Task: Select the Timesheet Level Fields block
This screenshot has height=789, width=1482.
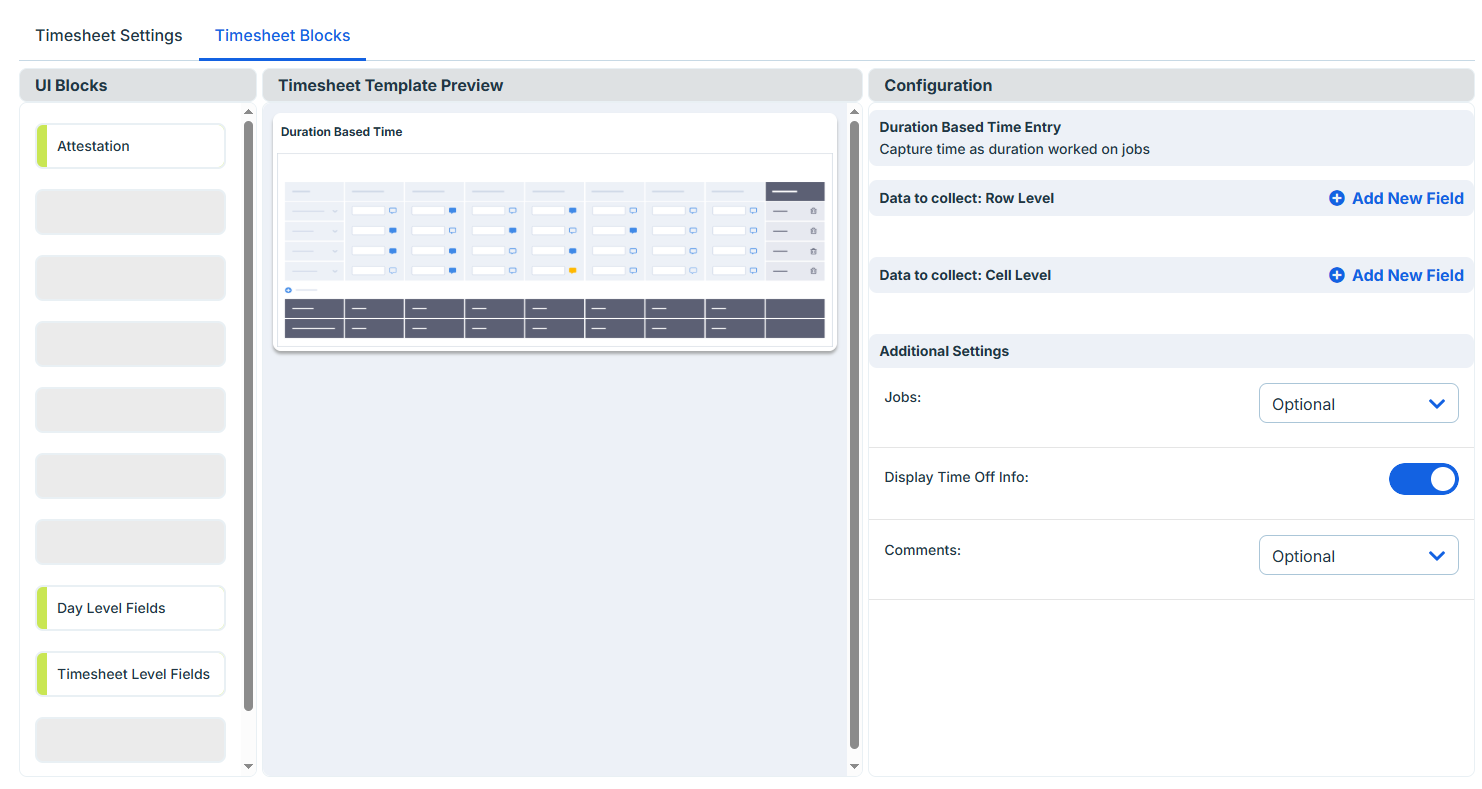Action: point(131,674)
